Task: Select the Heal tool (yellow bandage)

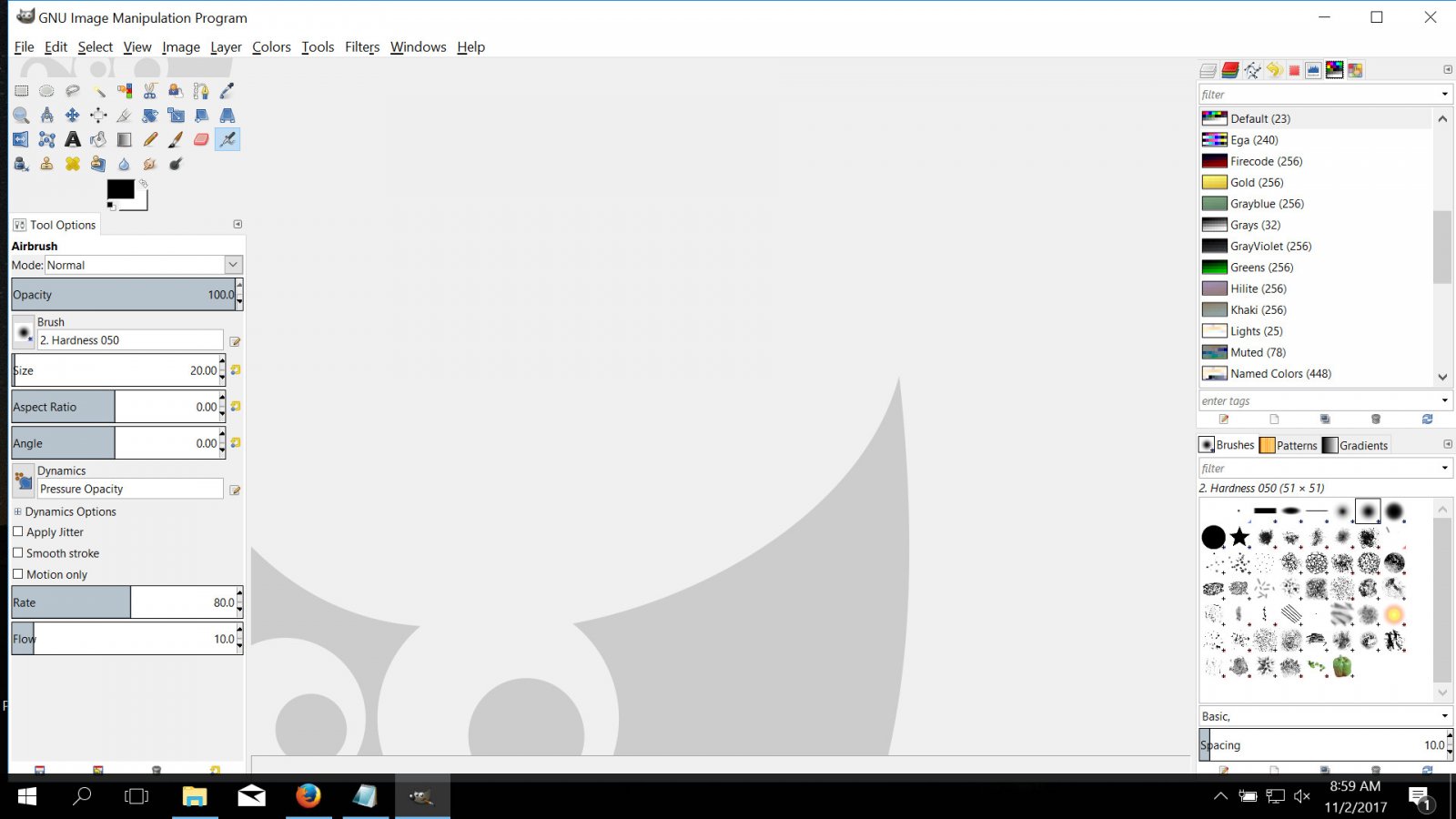Action: coord(73,164)
